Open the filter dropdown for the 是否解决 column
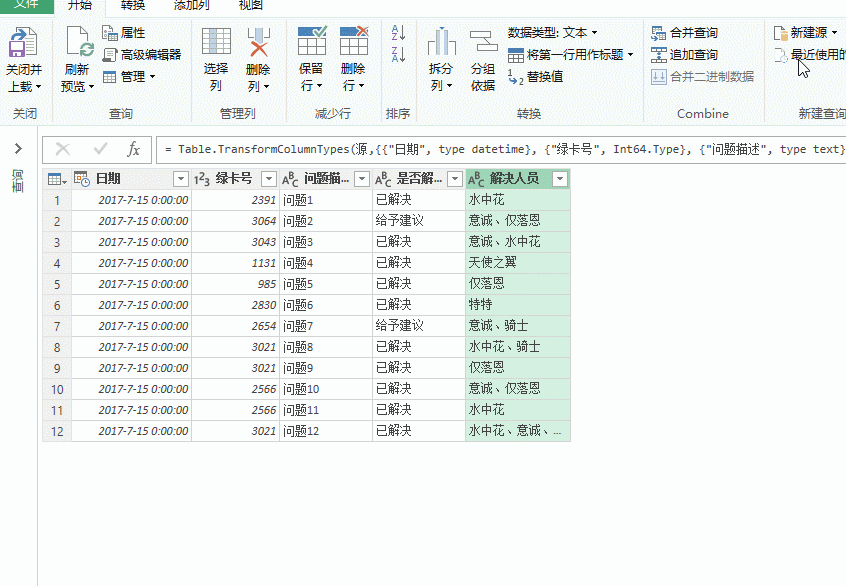Viewport: 846px width, 586px height. [x=455, y=179]
